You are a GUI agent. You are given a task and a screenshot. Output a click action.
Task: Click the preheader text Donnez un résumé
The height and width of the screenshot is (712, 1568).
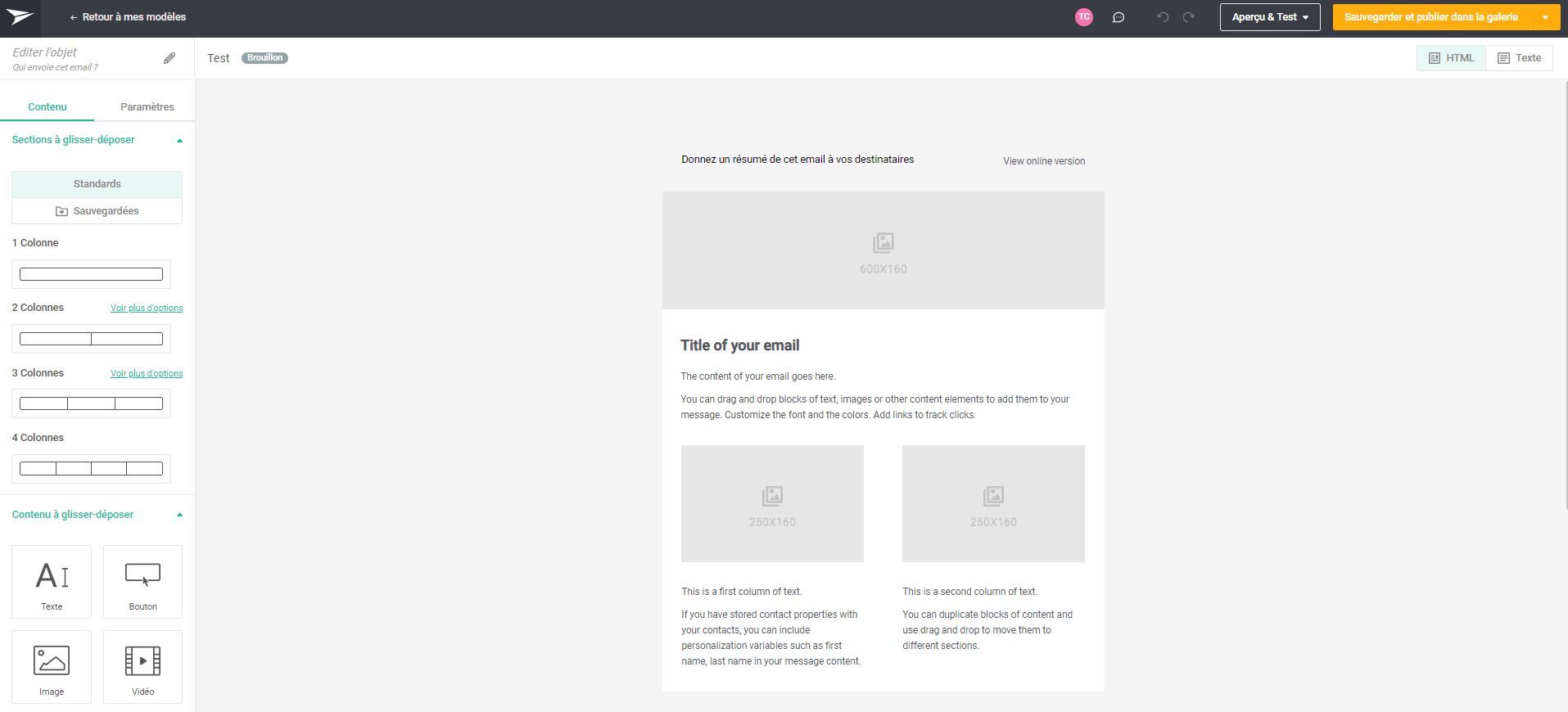798,160
